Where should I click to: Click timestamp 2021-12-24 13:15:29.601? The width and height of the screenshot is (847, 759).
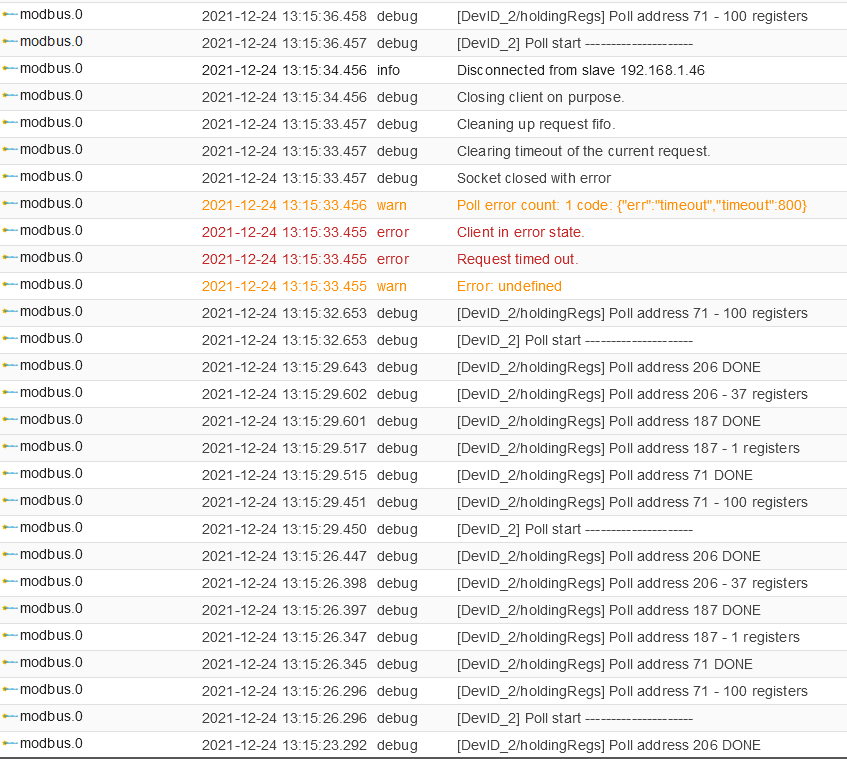pyautogui.click(x=284, y=421)
